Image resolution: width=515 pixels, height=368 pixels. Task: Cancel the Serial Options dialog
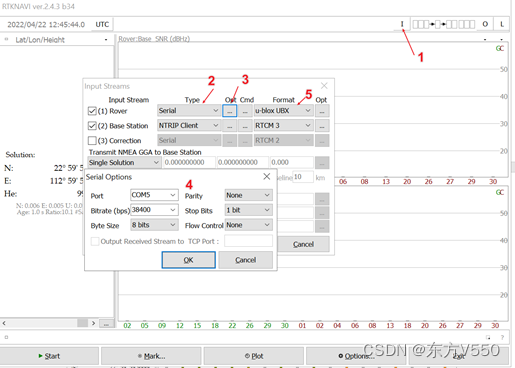click(x=246, y=260)
